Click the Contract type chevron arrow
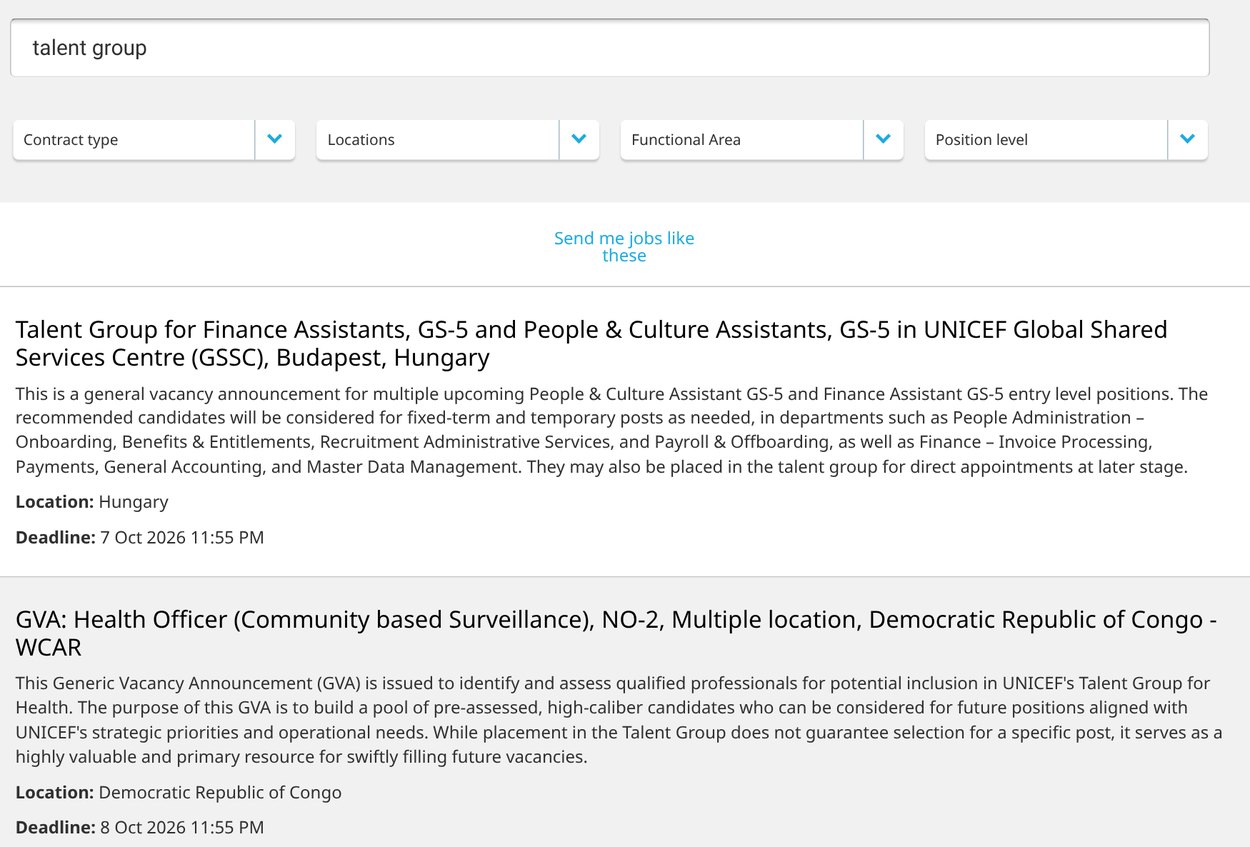Viewport: 1250px width, 847px height. point(275,140)
